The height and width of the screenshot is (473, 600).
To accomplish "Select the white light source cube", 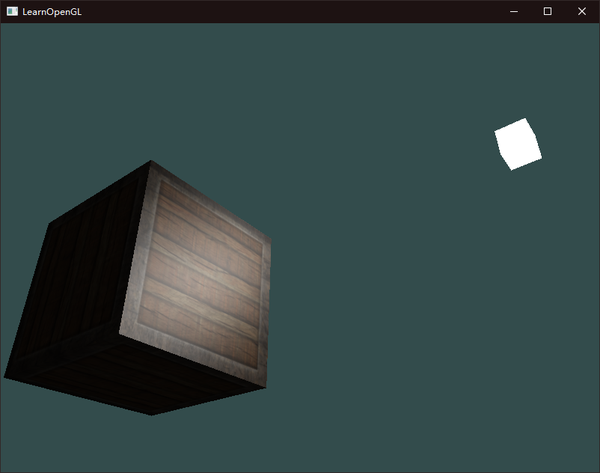I will pos(518,144).
